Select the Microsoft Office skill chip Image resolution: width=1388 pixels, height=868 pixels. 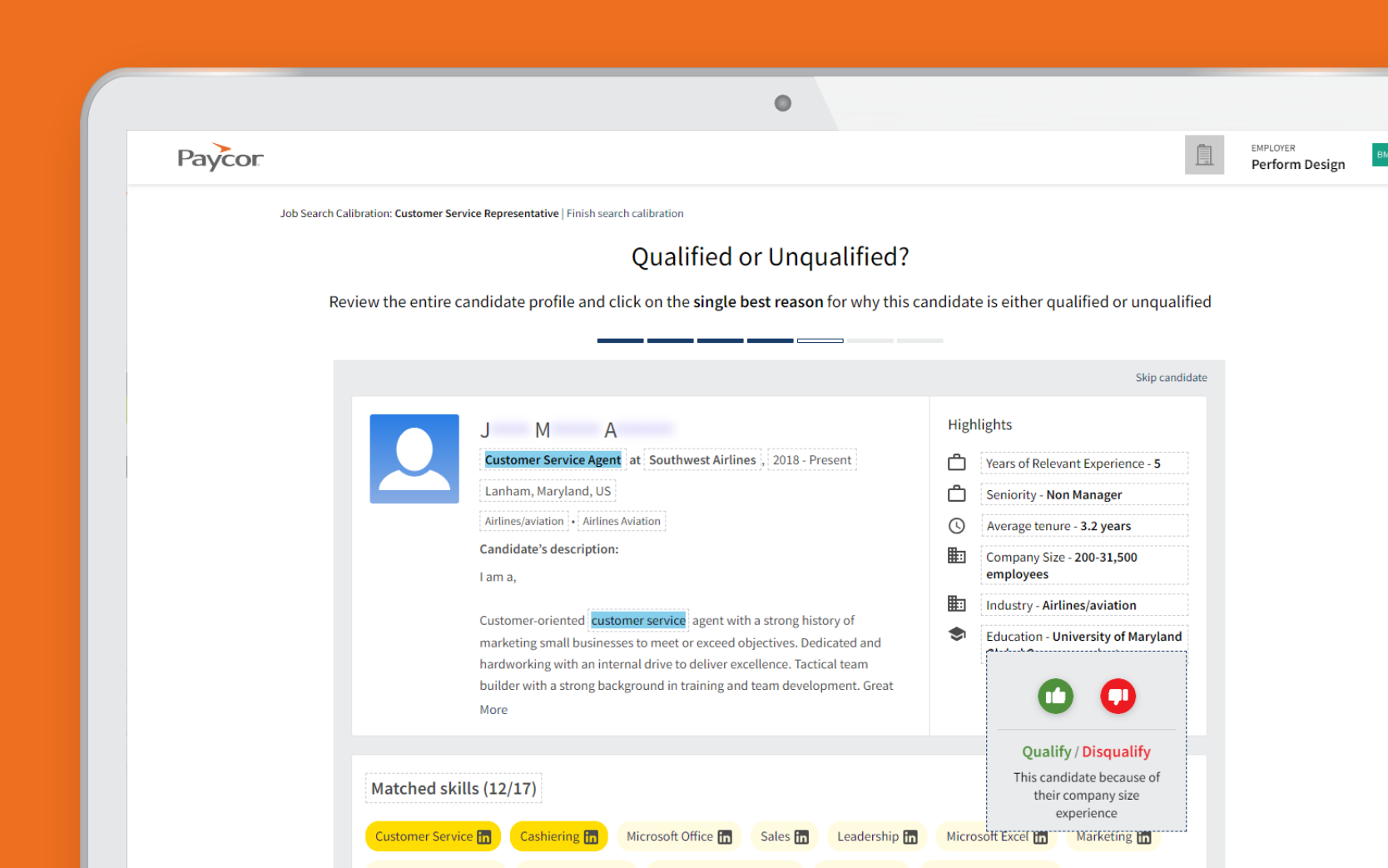point(679,836)
